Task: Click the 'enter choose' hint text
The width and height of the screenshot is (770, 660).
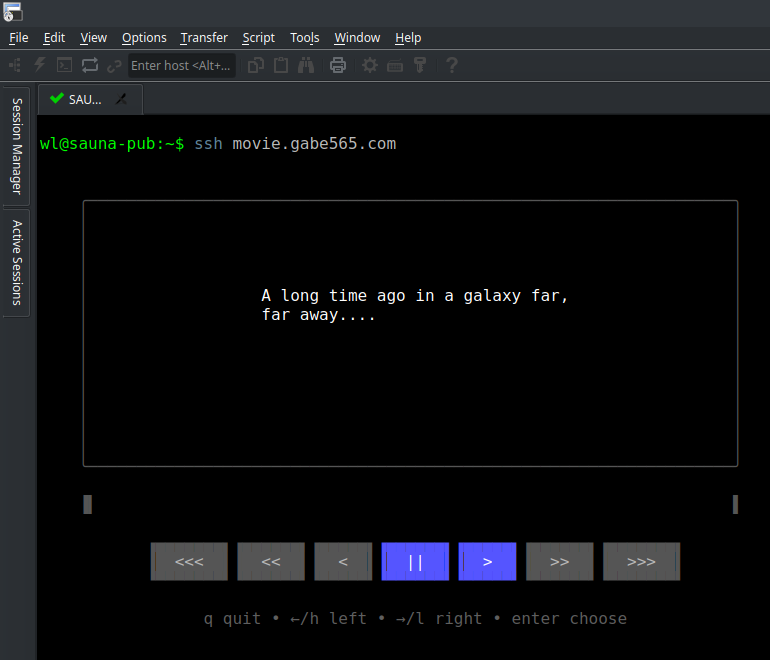Action: 569,619
